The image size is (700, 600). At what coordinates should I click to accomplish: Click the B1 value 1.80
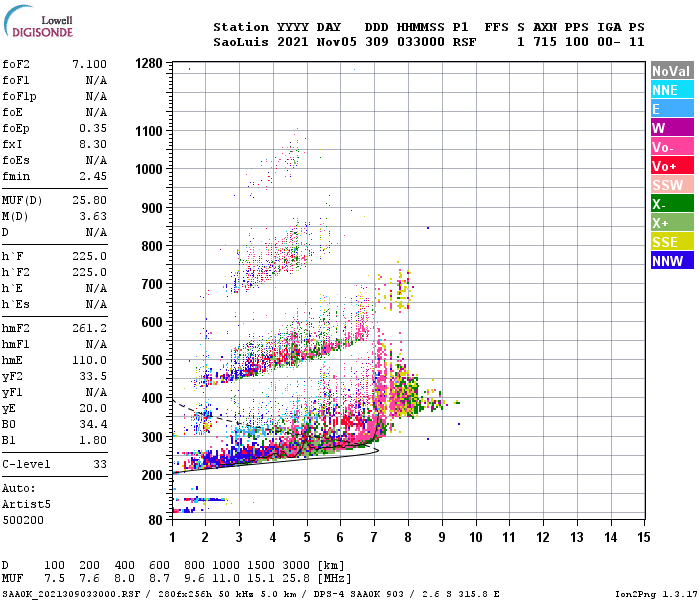[93, 440]
